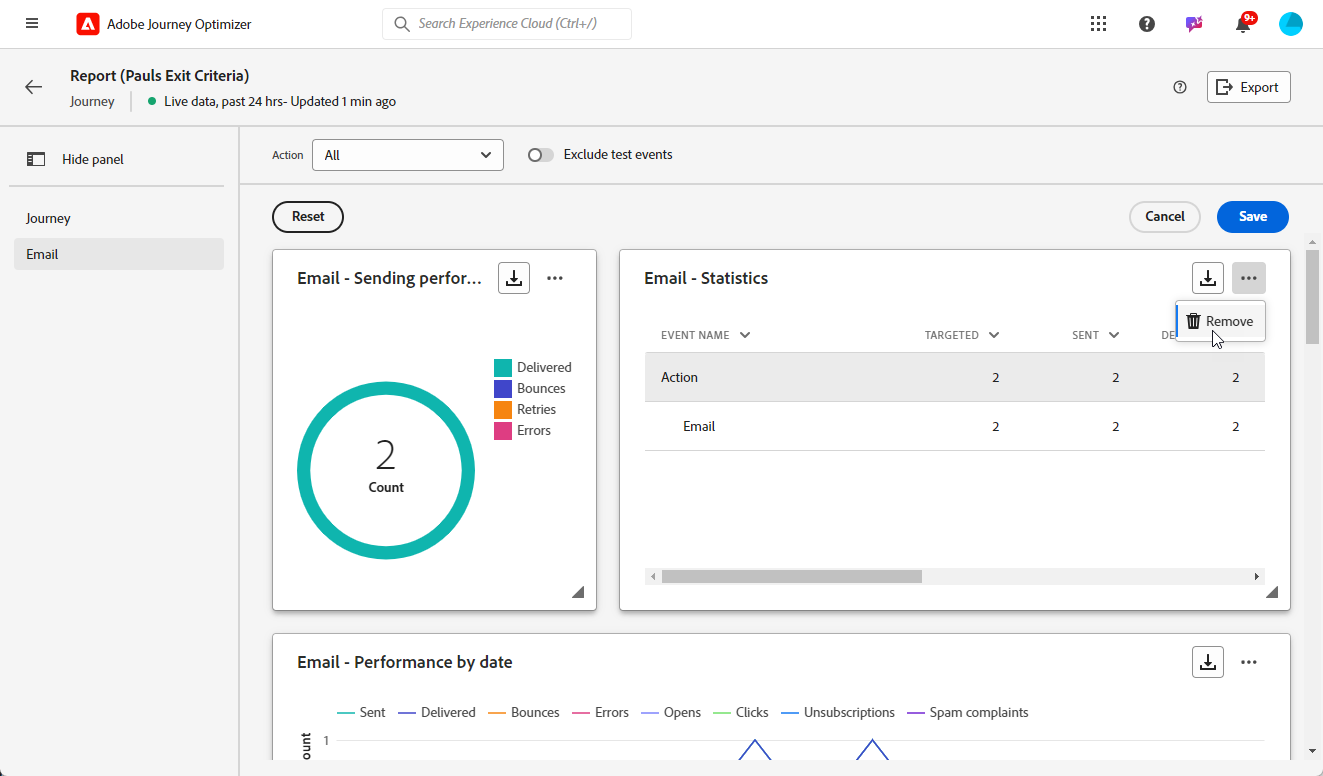1323x776 pixels.
Task: Click the help question mark icon in the top bar
Action: (x=1147, y=24)
